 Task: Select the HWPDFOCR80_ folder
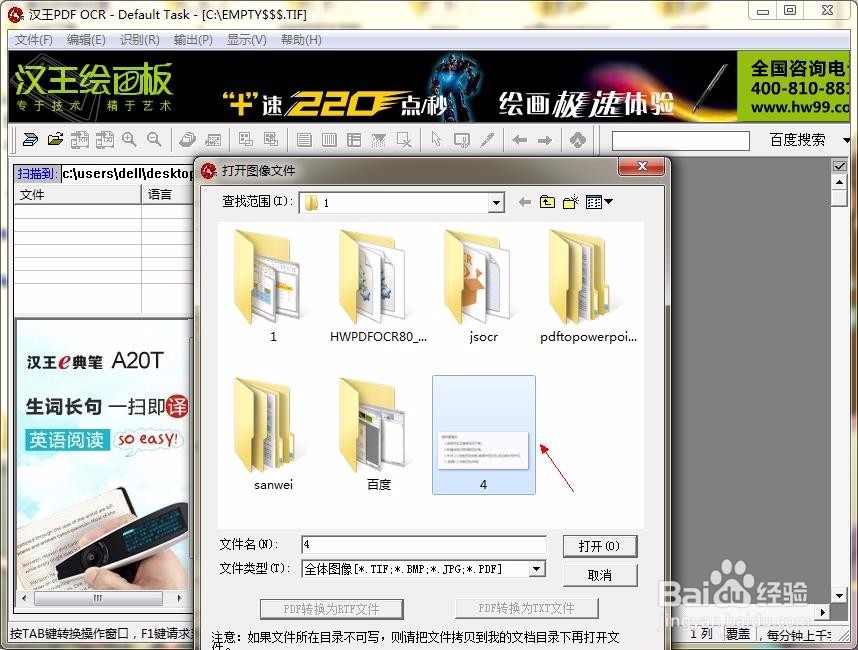coord(378,286)
